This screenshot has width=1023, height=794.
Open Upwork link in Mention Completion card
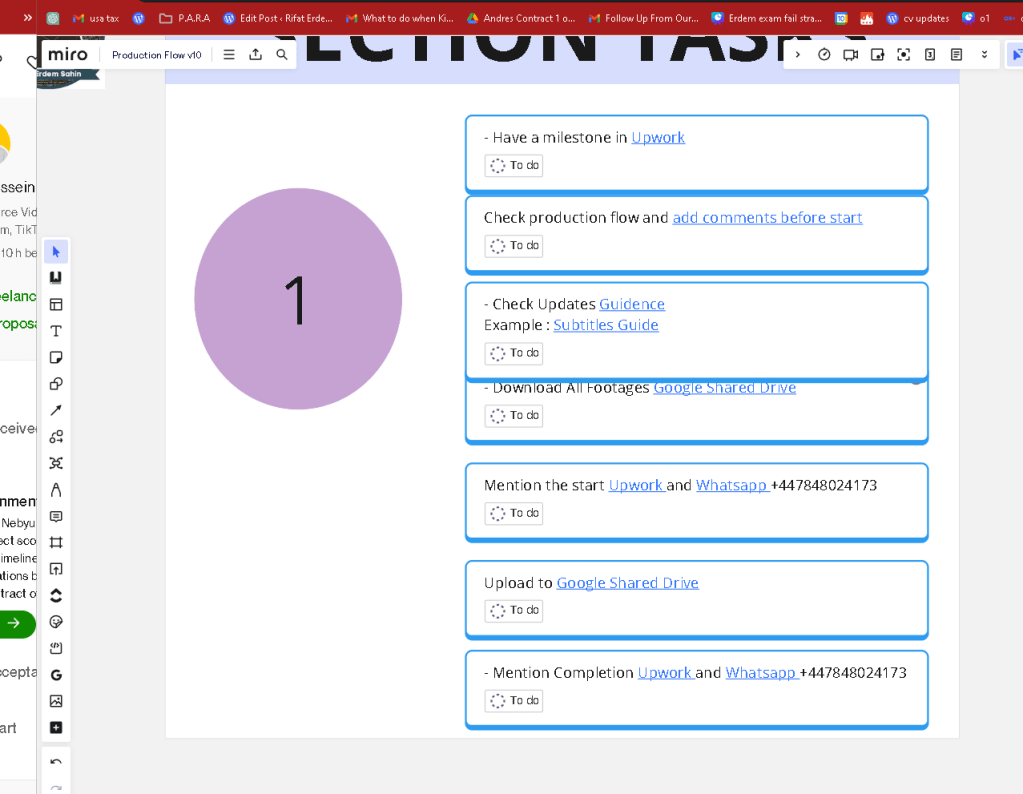coord(665,673)
